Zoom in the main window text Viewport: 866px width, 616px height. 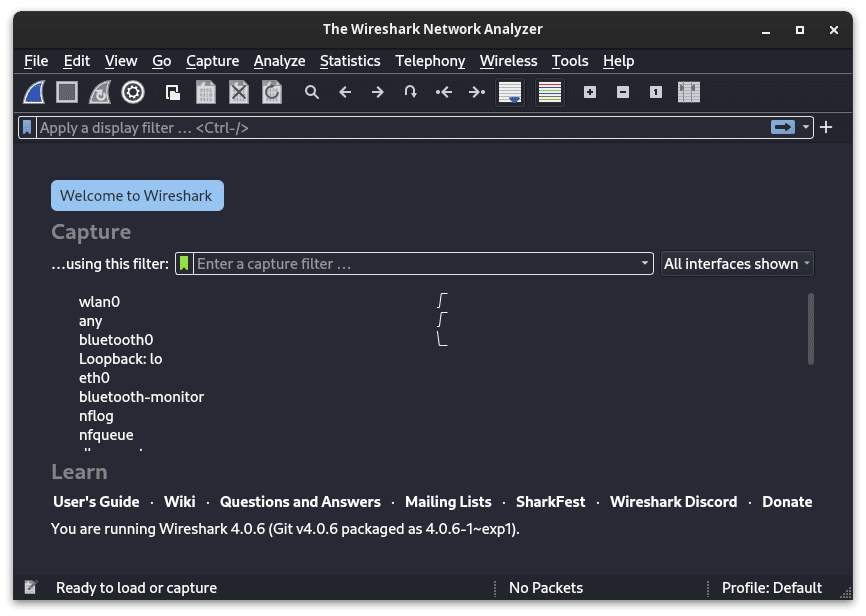[x=590, y=92]
